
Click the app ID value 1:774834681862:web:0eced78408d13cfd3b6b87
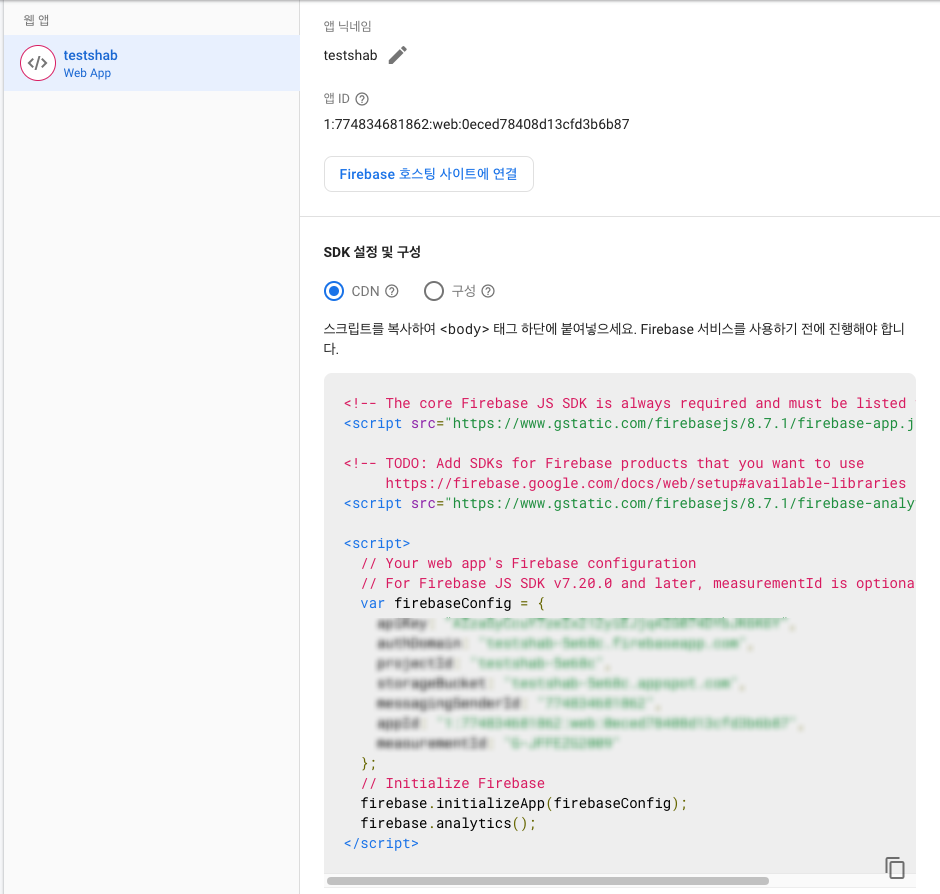(x=477, y=124)
